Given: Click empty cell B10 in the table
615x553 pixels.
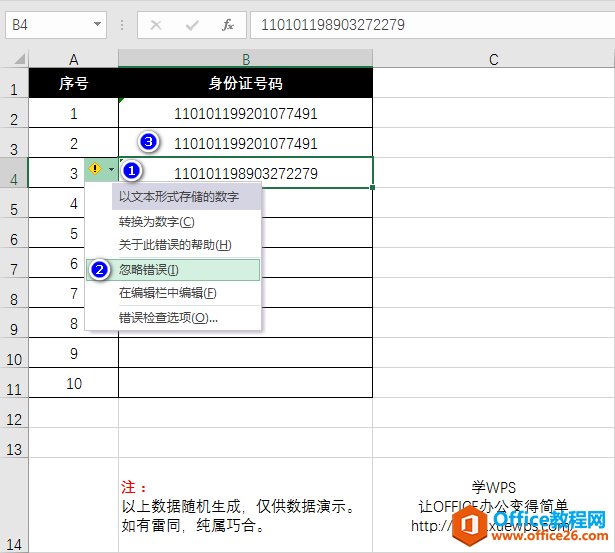Looking at the screenshot, I should click(246, 353).
